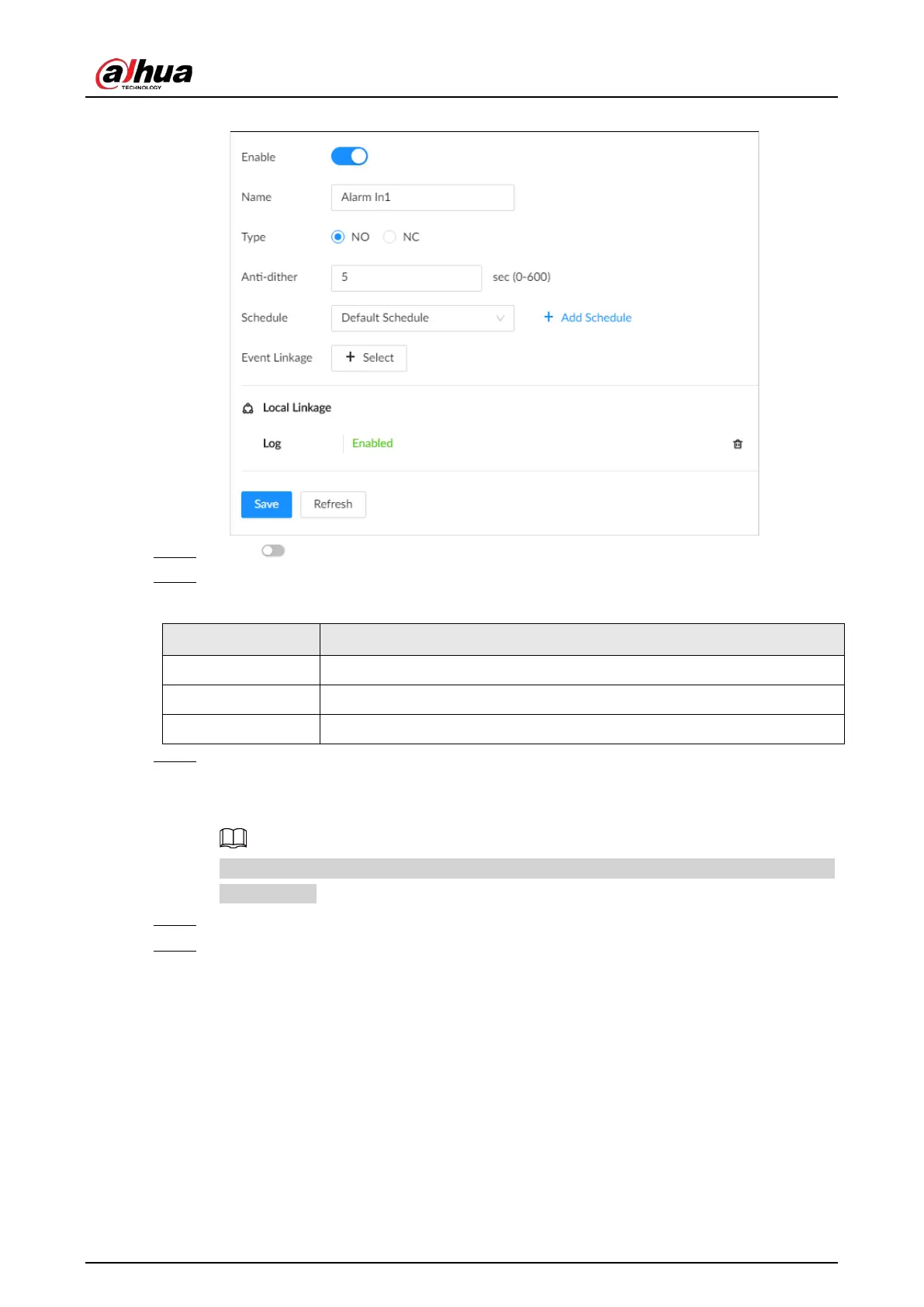This screenshot has height=1307, width=924.
Task: Click the gray disabled toggle below the panel
Action: pos(273,550)
